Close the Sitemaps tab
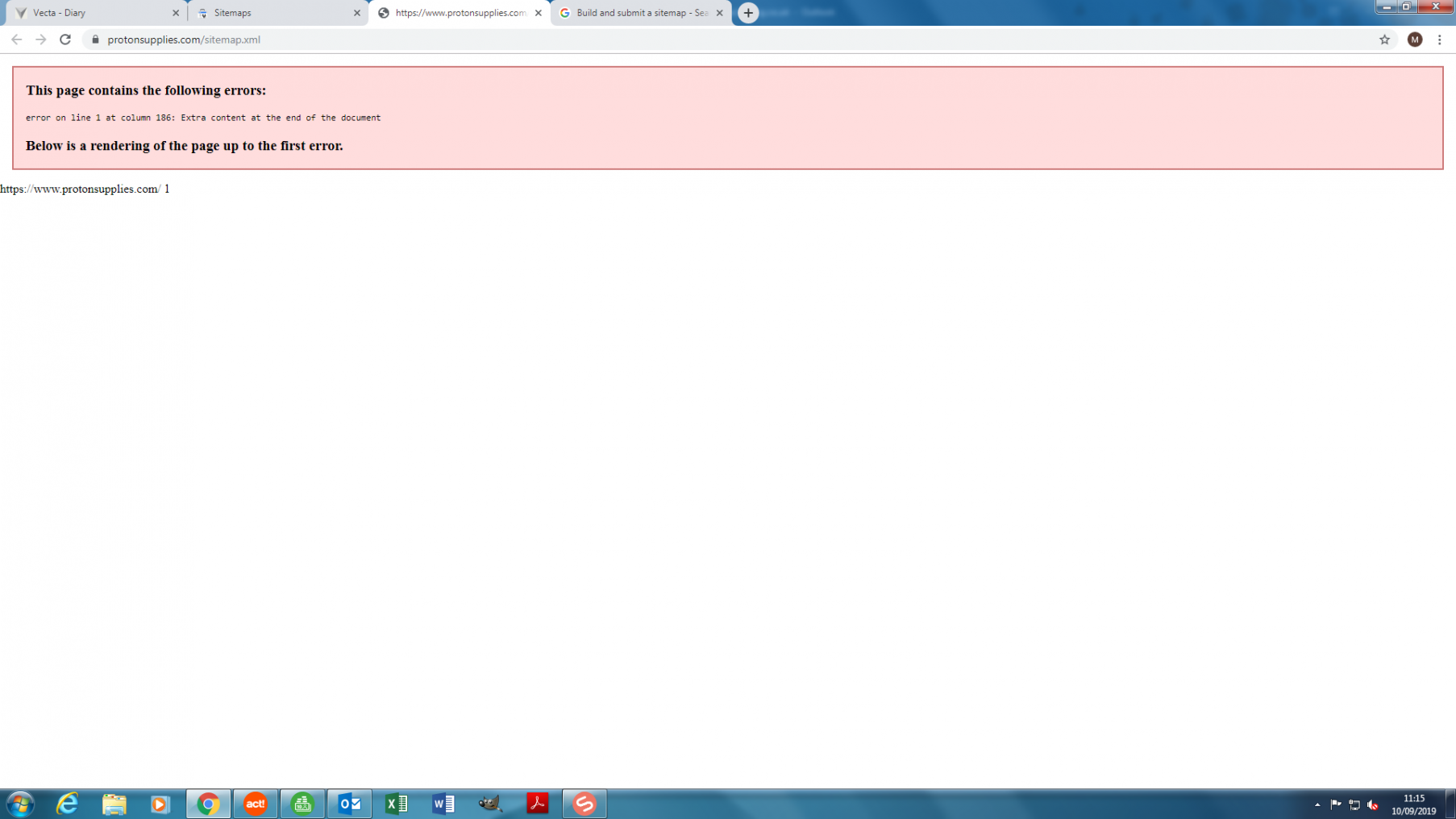 (357, 13)
